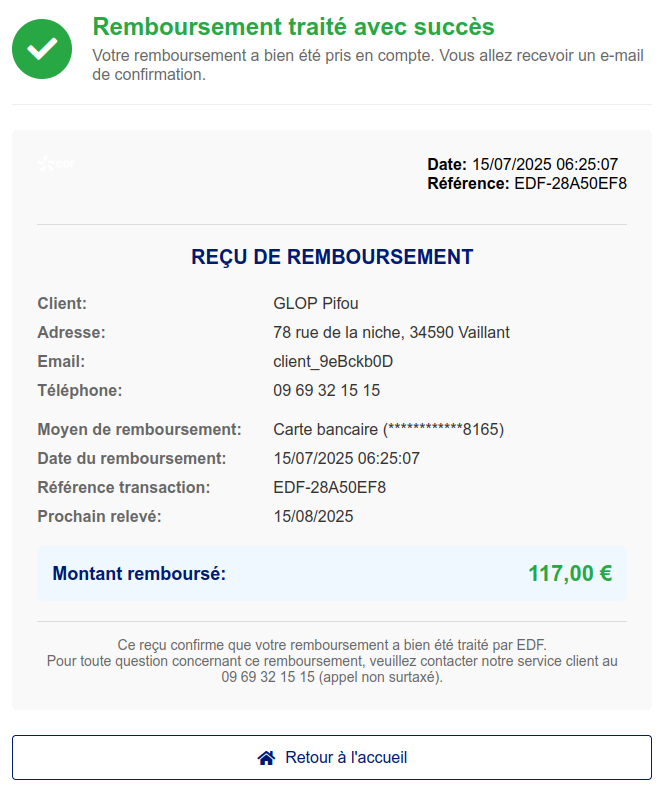Click the masked bank card number ending 8165
The image size is (669, 793).
click(388, 429)
